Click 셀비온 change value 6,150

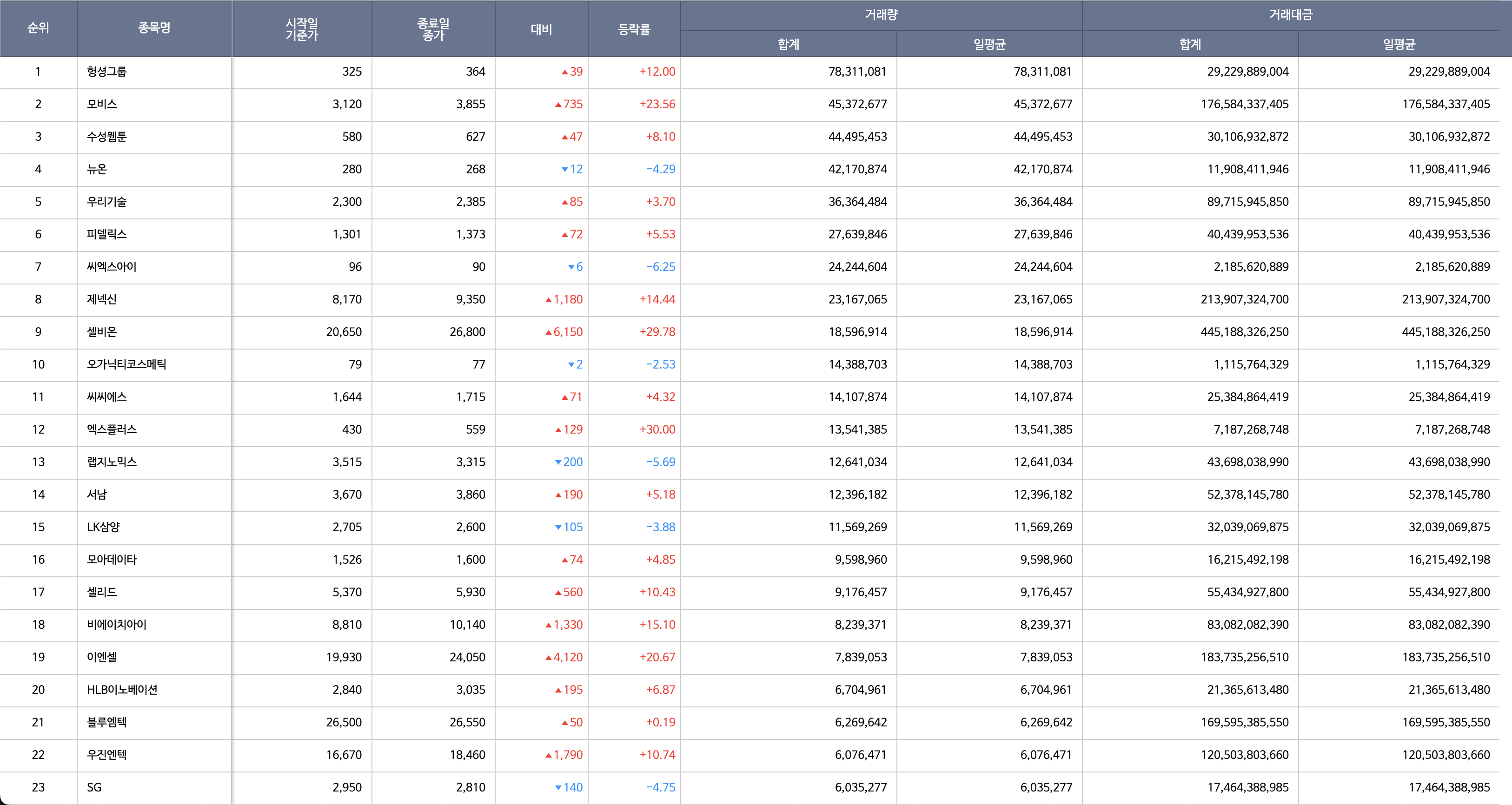564,332
